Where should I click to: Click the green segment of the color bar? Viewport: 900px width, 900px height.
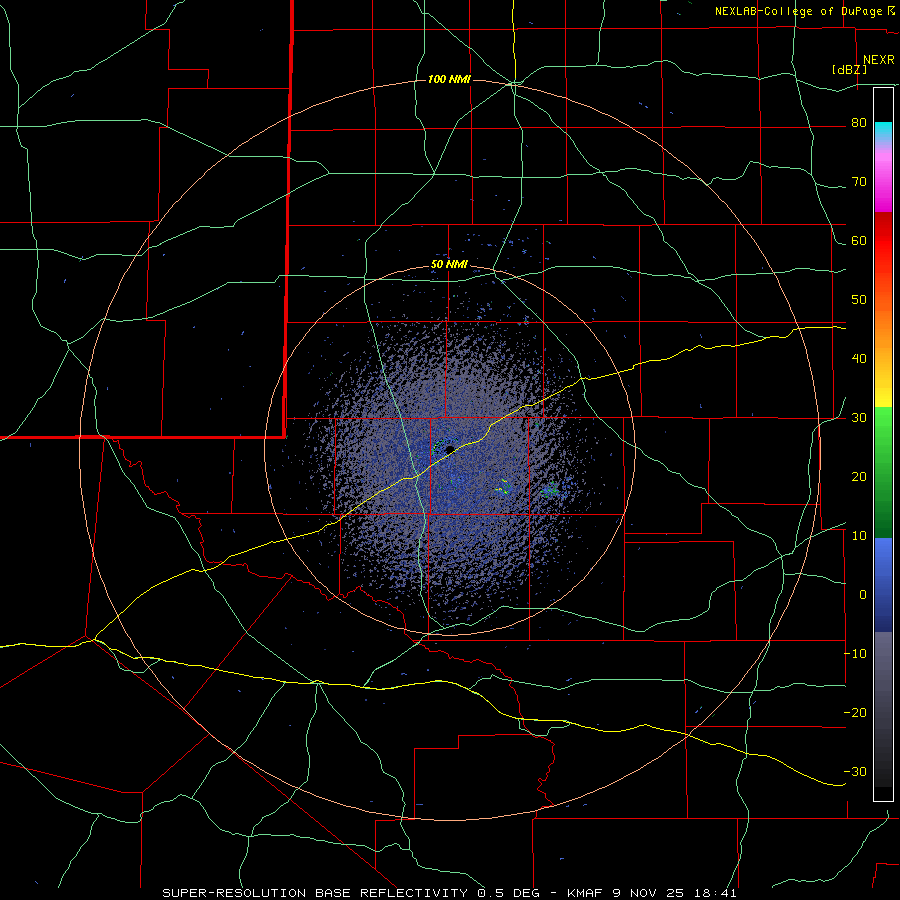[x=883, y=472]
